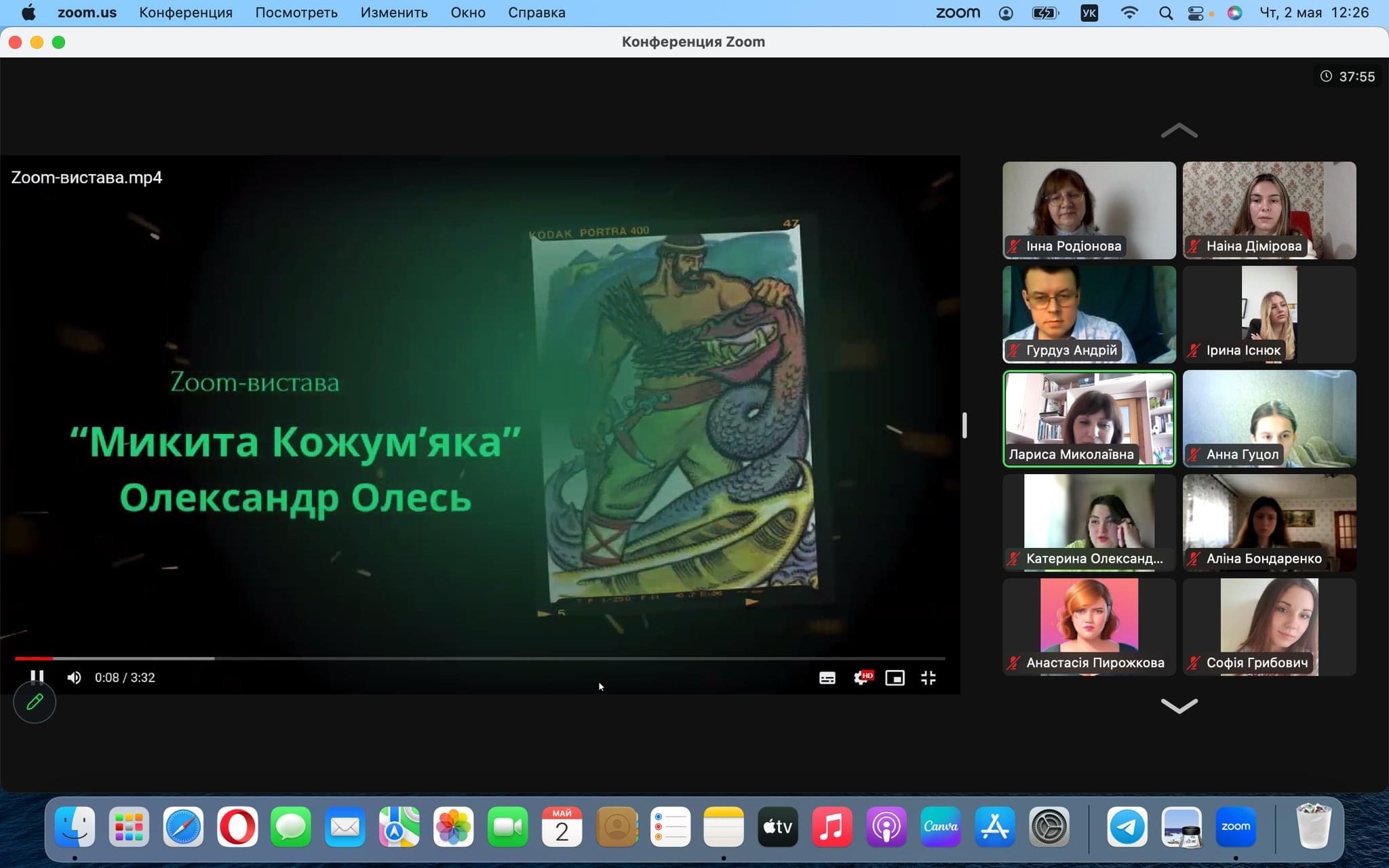
Task: Open the green annotation pencil tool
Action: 35,702
